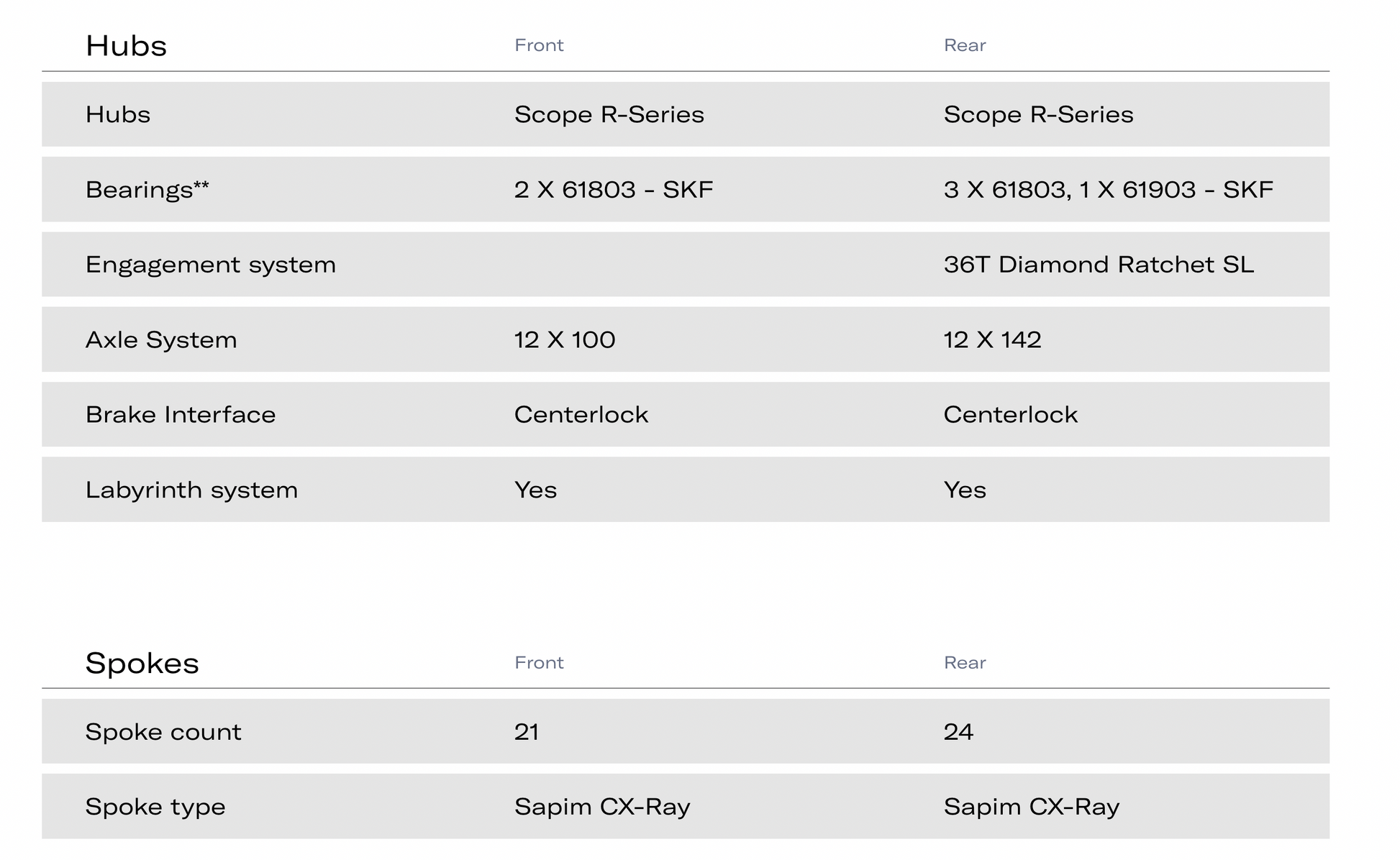
Task: Click the Hubs section heading
Action: coord(126,46)
